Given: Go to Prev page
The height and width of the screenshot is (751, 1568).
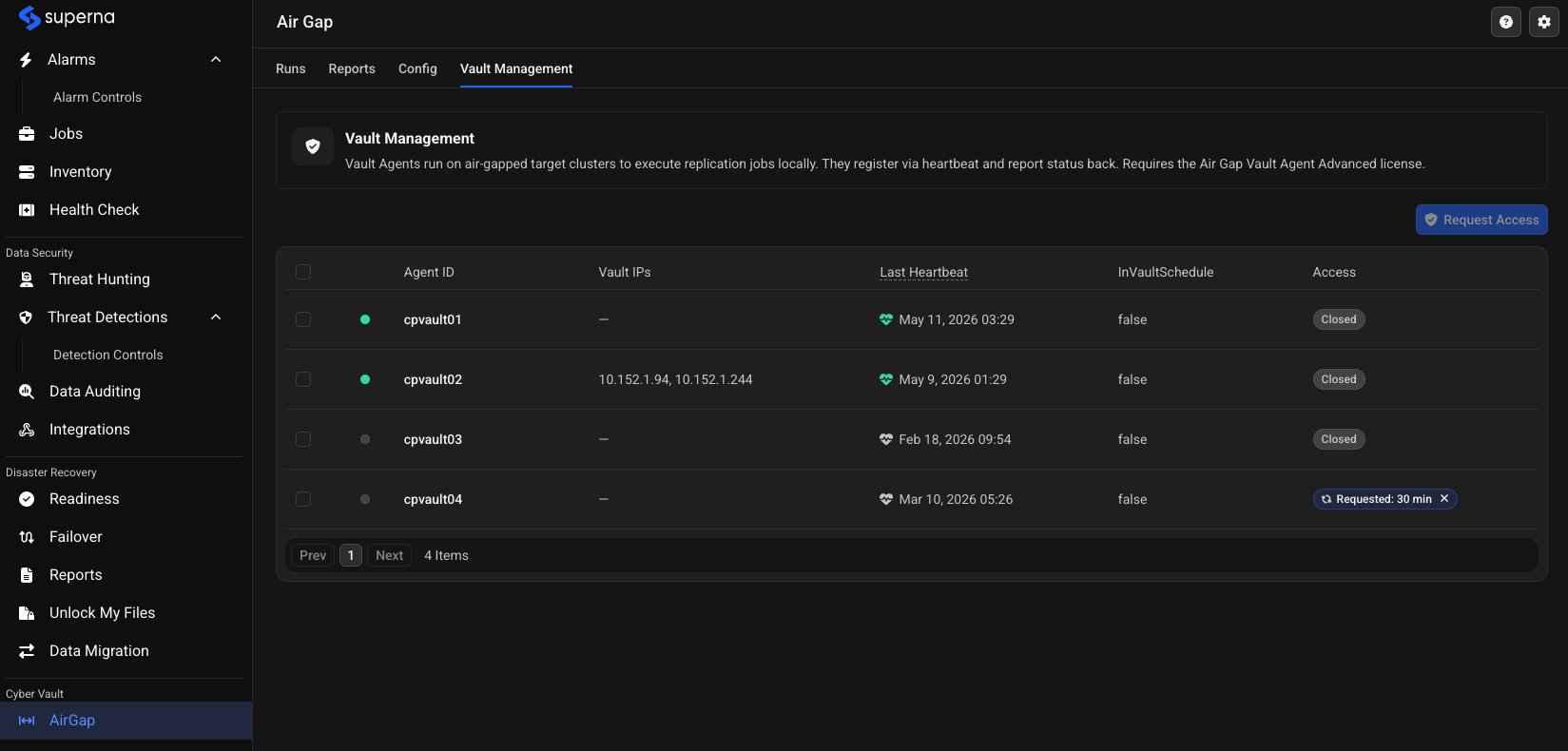Looking at the screenshot, I should click(313, 555).
